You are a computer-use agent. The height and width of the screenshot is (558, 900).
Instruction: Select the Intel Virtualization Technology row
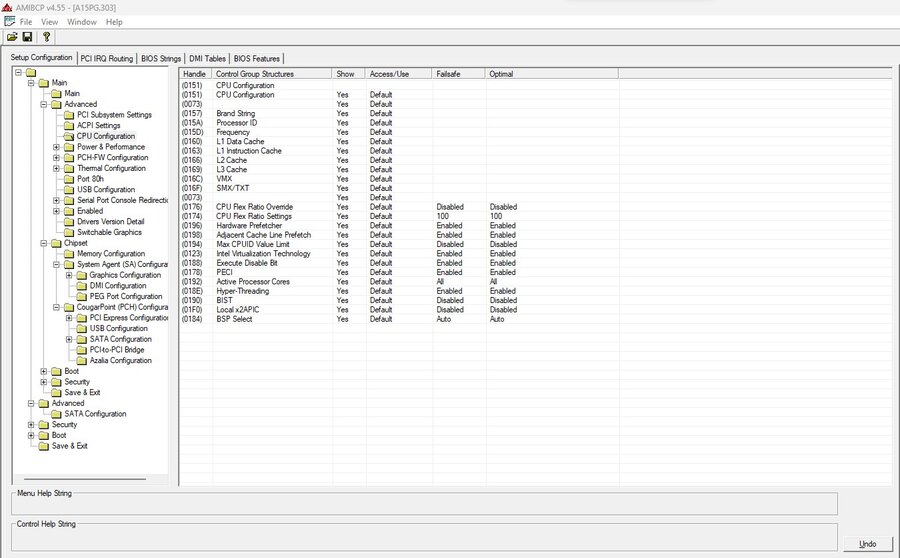click(399, 253)
